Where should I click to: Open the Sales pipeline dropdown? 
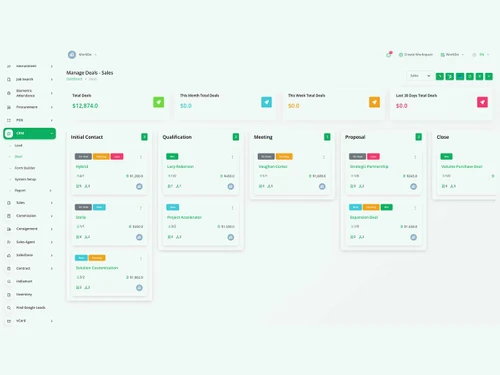[x=420, y=76]
